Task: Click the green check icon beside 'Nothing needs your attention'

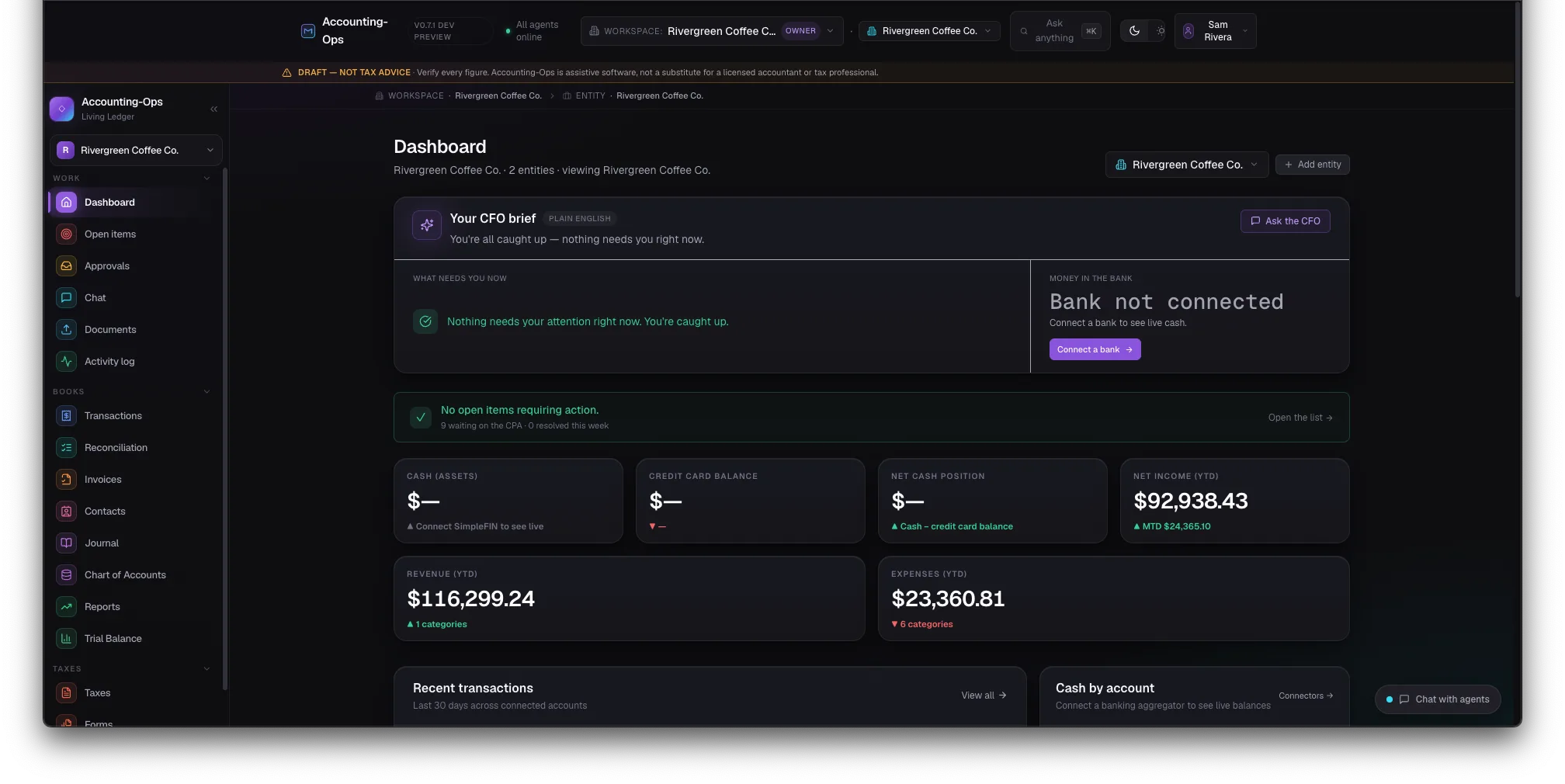Action: click(x=425, y=321)
